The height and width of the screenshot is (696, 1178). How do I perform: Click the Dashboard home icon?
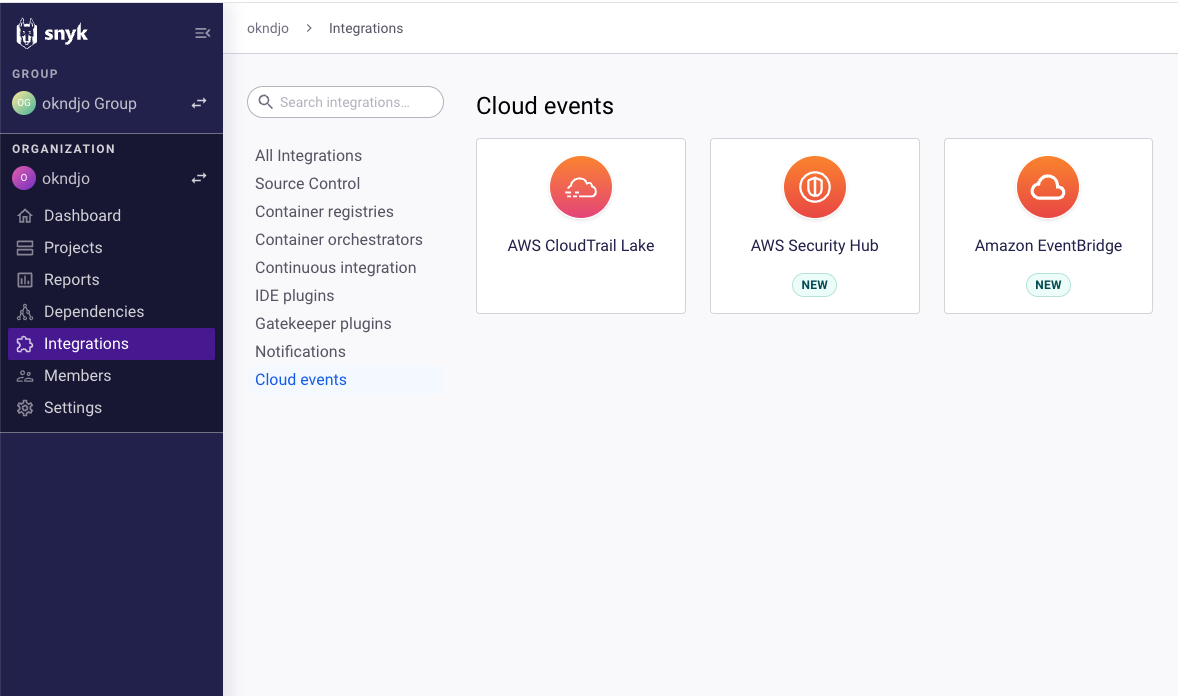tap(26, 216)
